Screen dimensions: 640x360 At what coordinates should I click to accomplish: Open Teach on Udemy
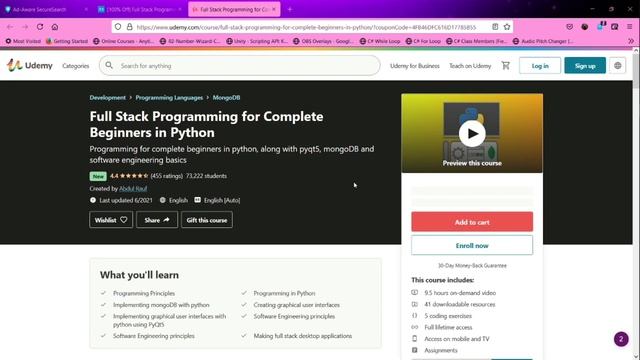pos(470,66)
